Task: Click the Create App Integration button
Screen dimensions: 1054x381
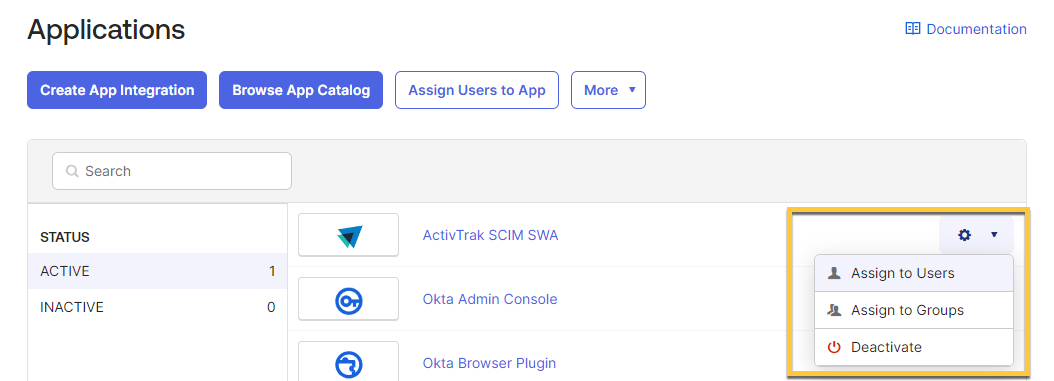Action: pos(117,90)
